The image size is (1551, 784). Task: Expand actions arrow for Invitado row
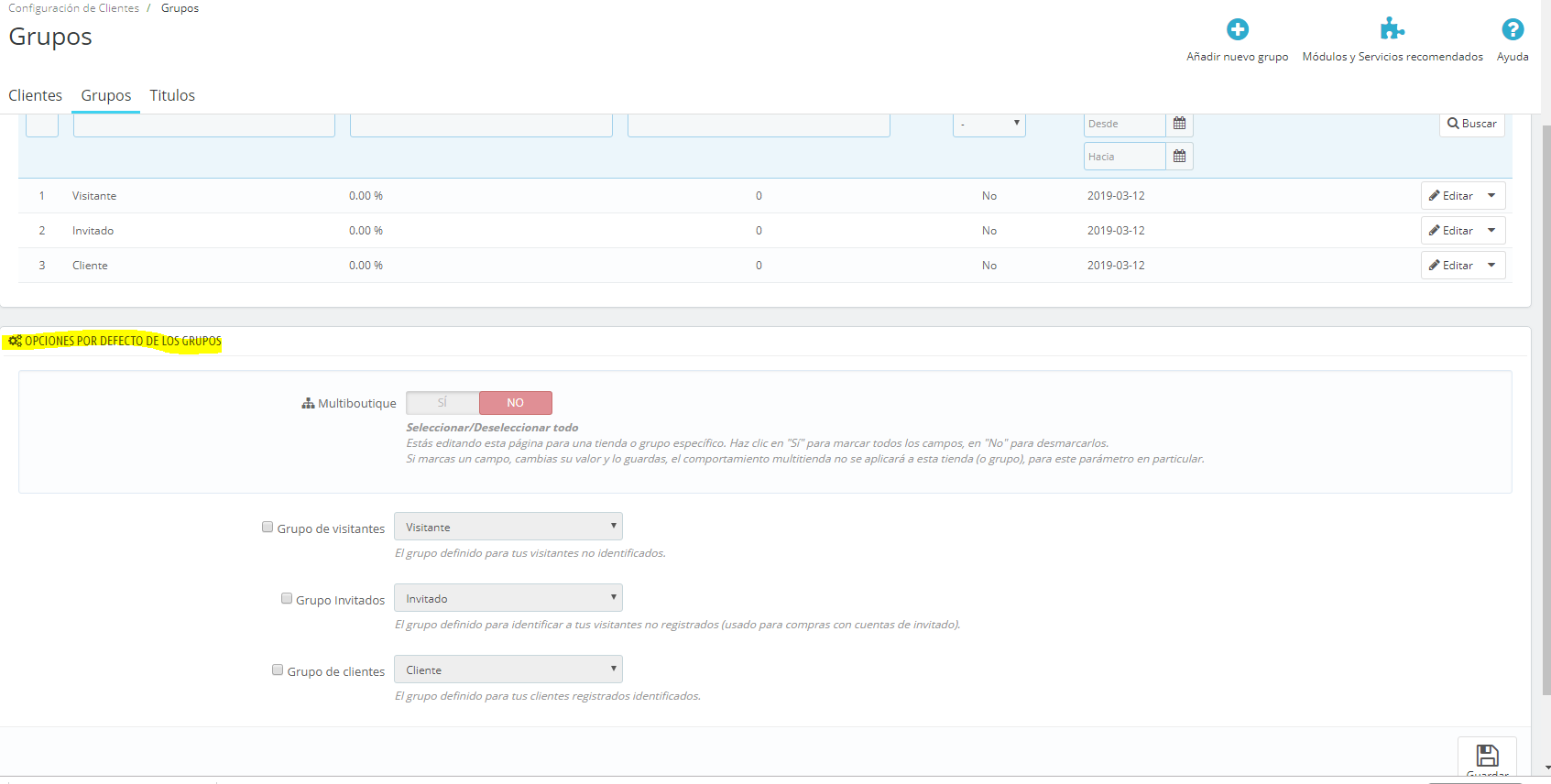click(x=1492, y=231)
